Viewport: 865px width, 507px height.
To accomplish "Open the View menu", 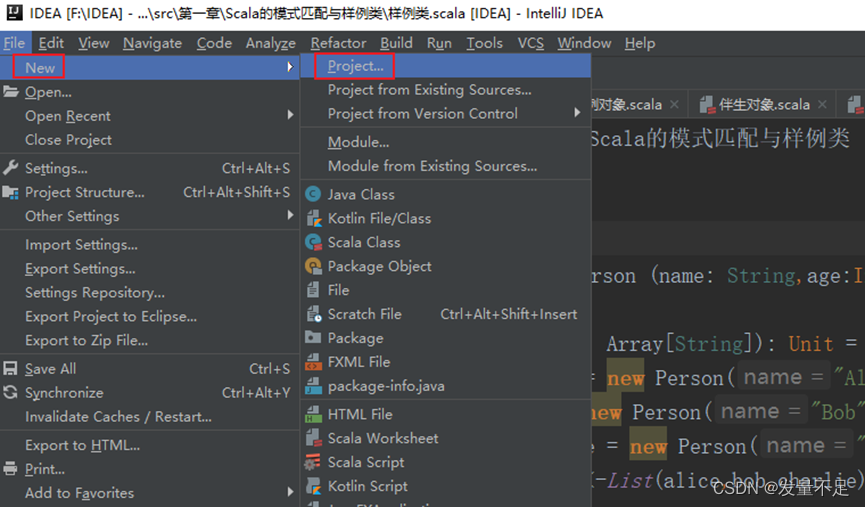I will click(x=94, y=43).
